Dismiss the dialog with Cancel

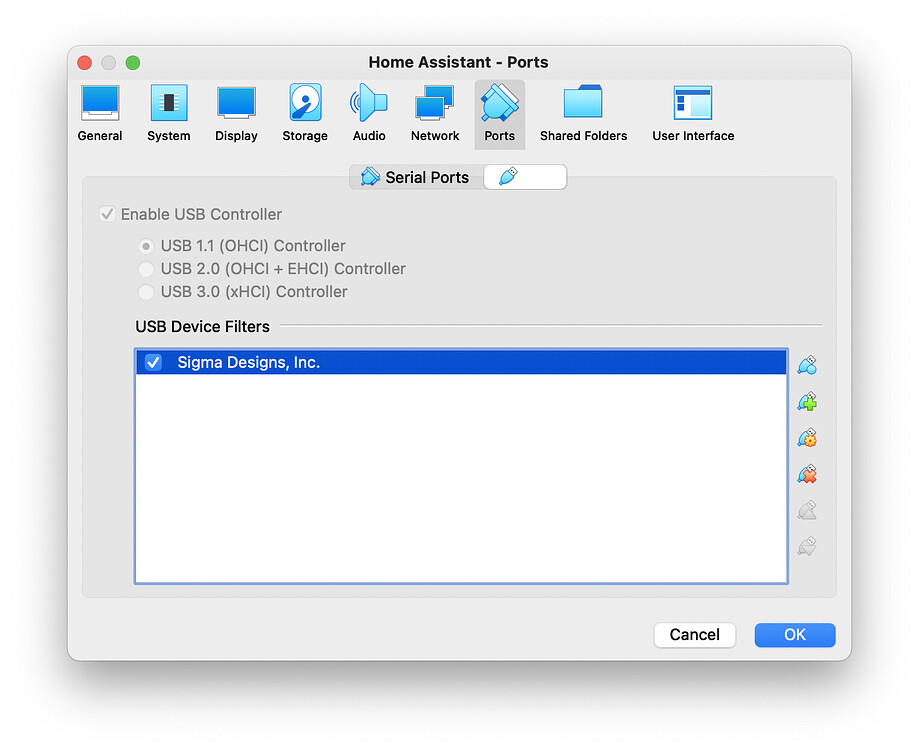pyautogui.click(x=694, y=634)
